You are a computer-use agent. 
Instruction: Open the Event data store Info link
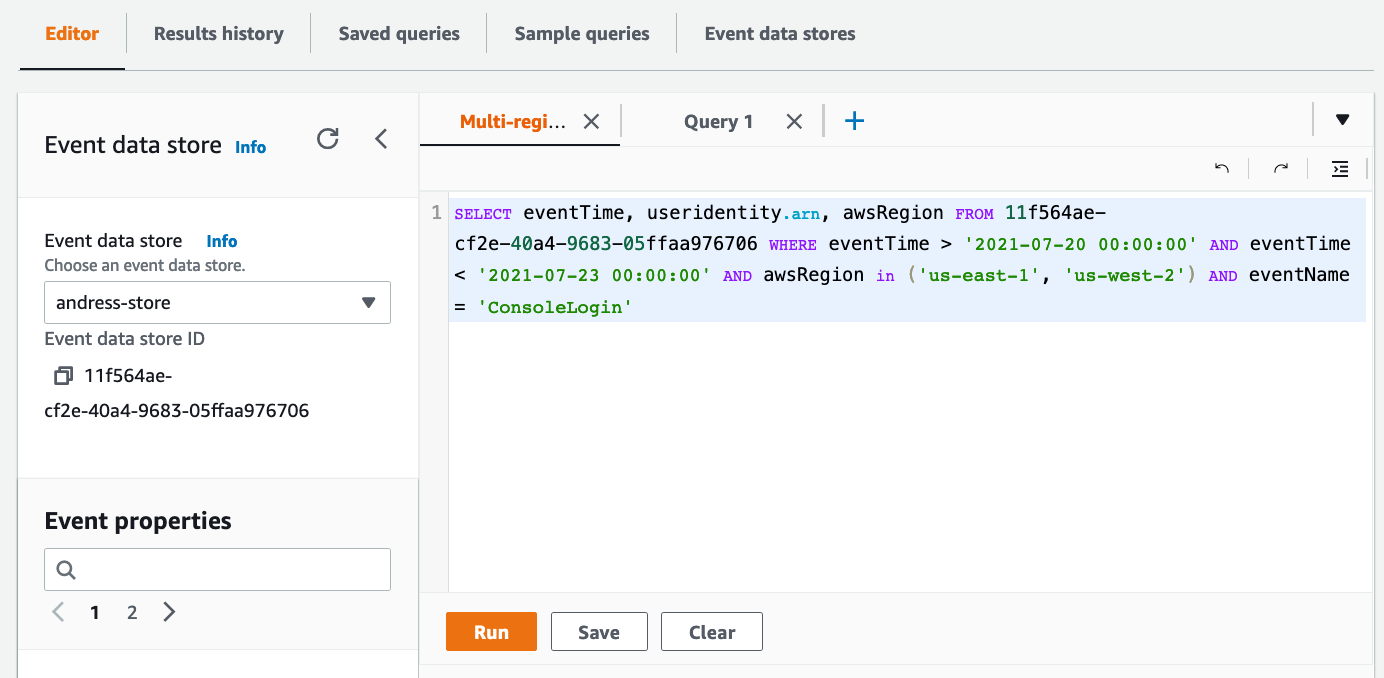coord(221,240)
